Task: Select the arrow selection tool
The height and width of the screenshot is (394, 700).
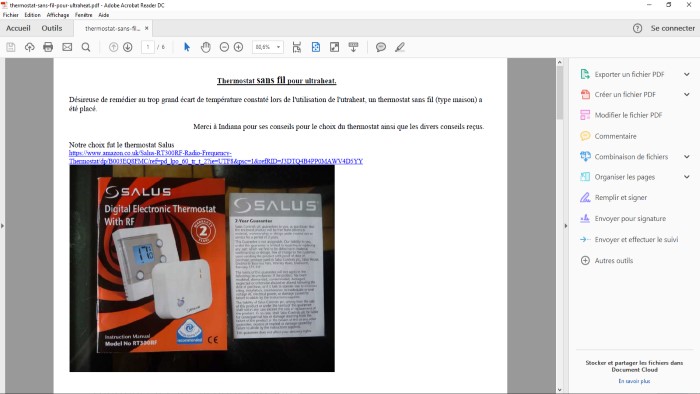Action: pyautogui.click(x=187, y=47)
